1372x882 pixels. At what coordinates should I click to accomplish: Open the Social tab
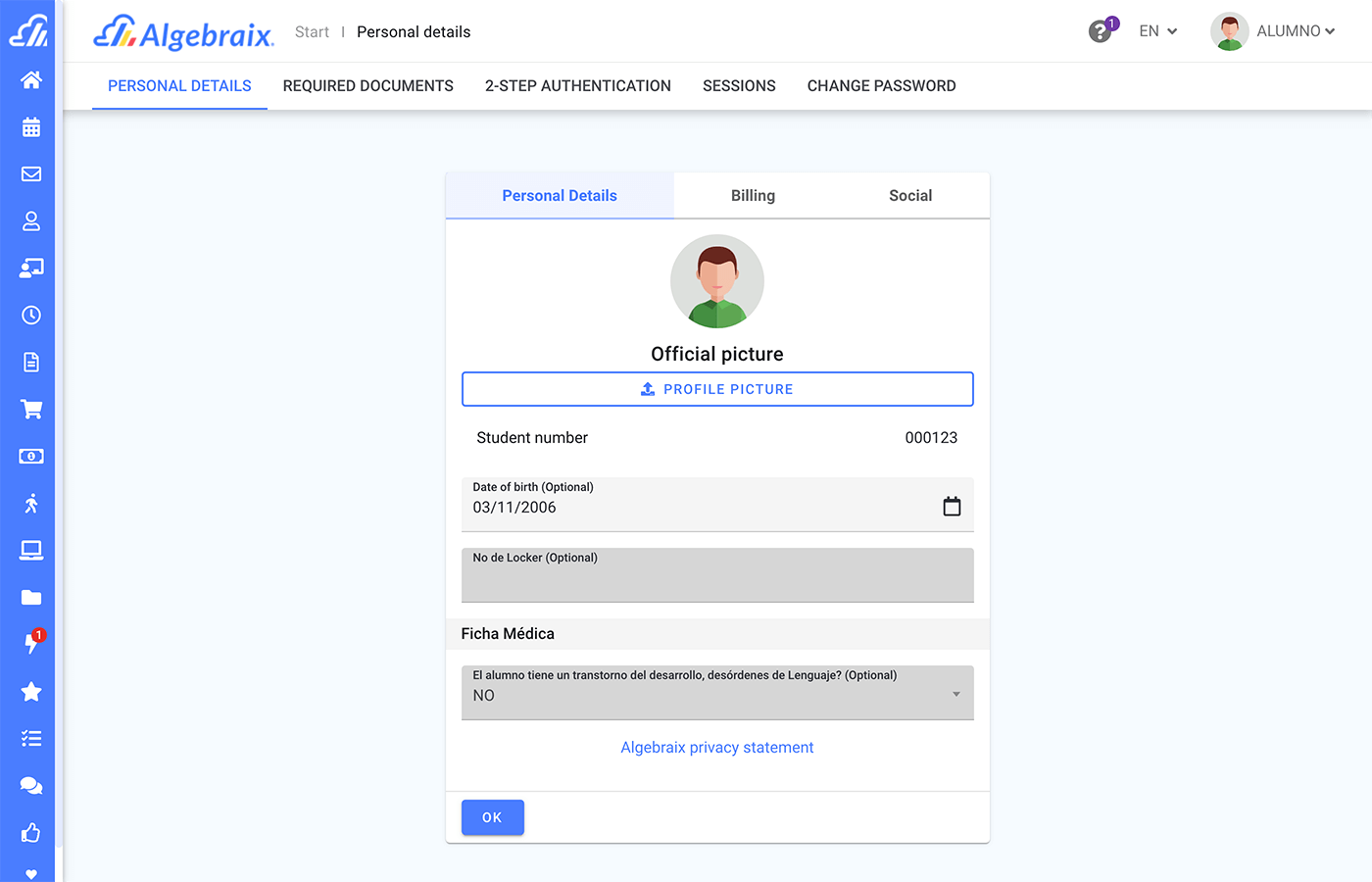tap(909, 196)
